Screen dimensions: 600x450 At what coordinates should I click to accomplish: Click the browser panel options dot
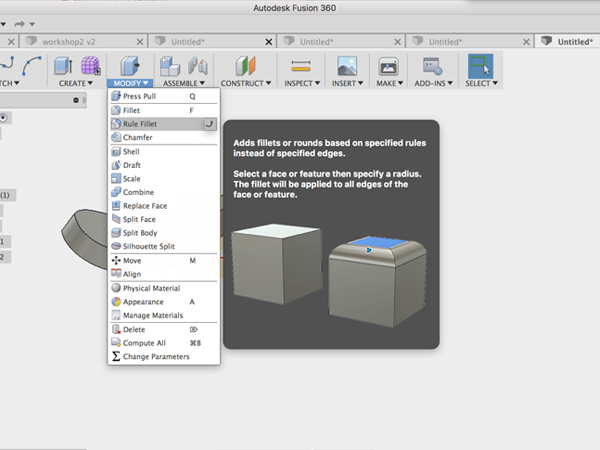point(76,100)
